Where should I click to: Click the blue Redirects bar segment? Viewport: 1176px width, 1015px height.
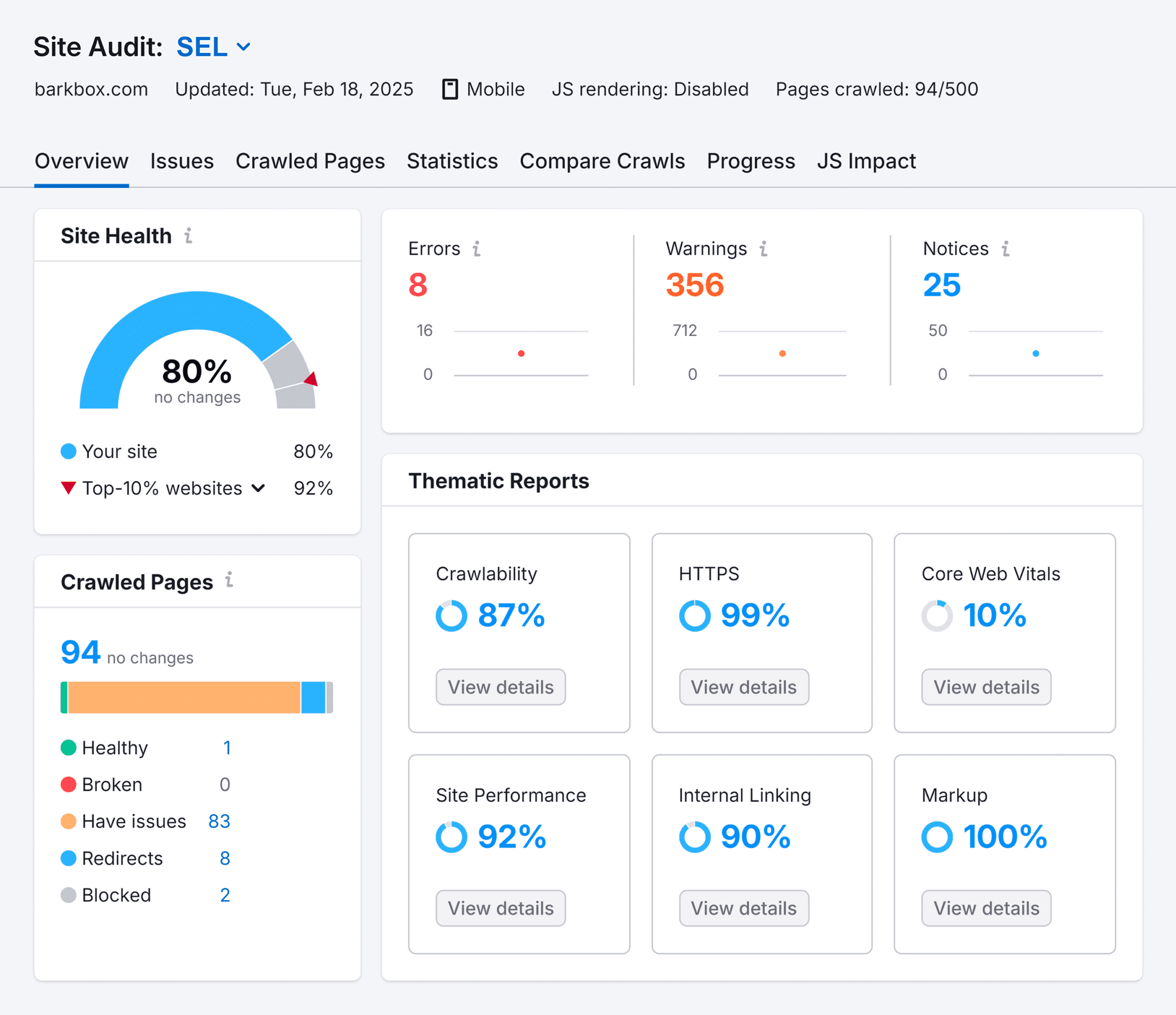tap(313, 697)
